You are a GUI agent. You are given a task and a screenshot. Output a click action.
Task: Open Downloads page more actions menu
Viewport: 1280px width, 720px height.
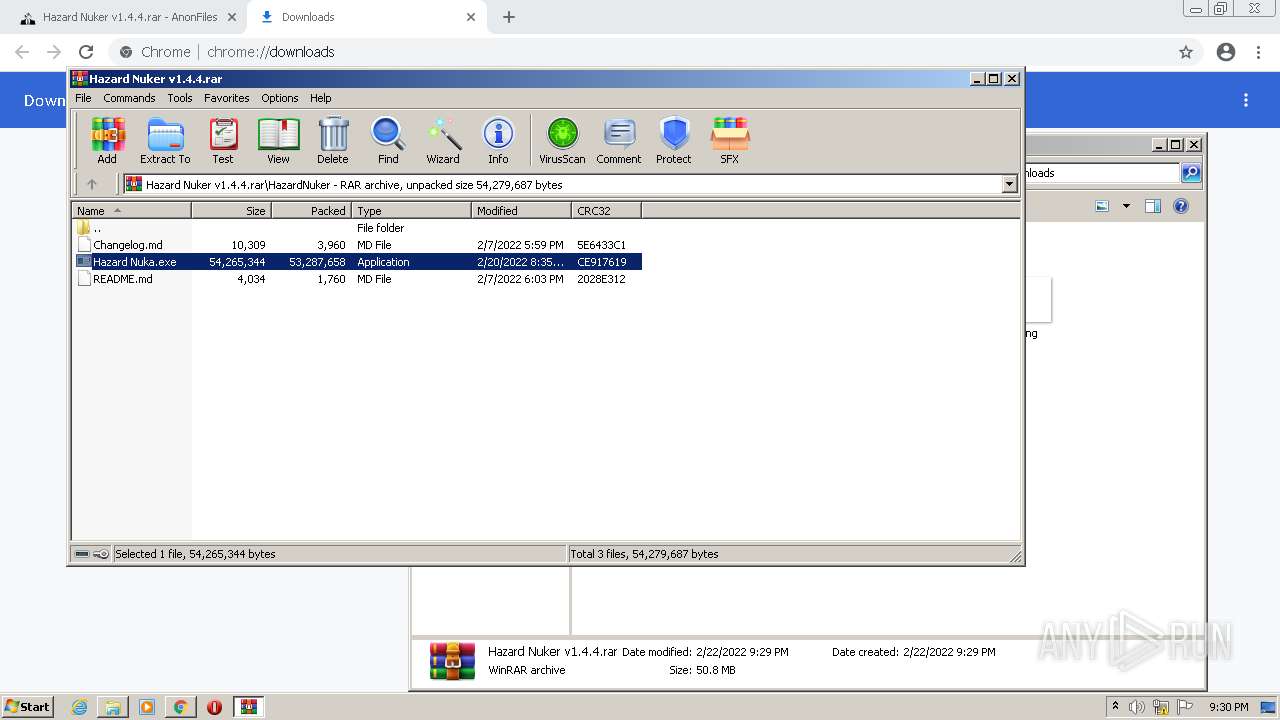[1246, 100]
